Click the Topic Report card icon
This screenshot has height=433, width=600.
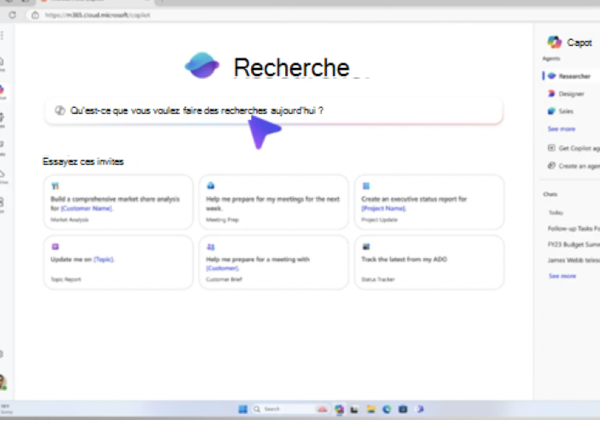pos(55,247)
